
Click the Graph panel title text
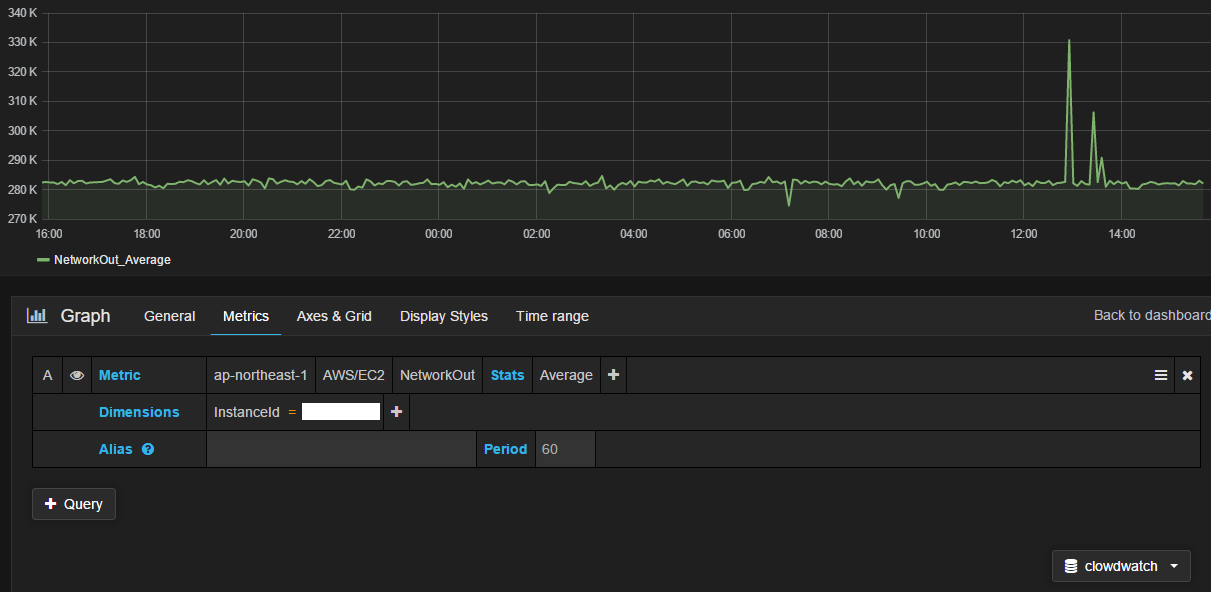click(86, 316)
